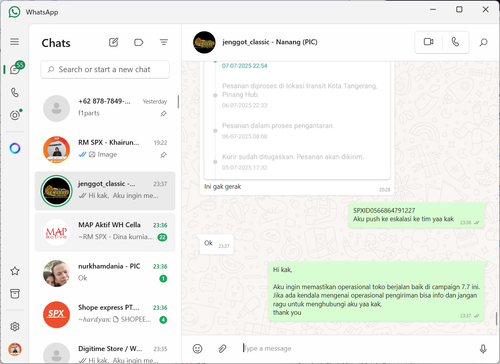Screen dimensions: 500x364
Task: Record a voice message with microphone
Action: click(x=483, y=349)
